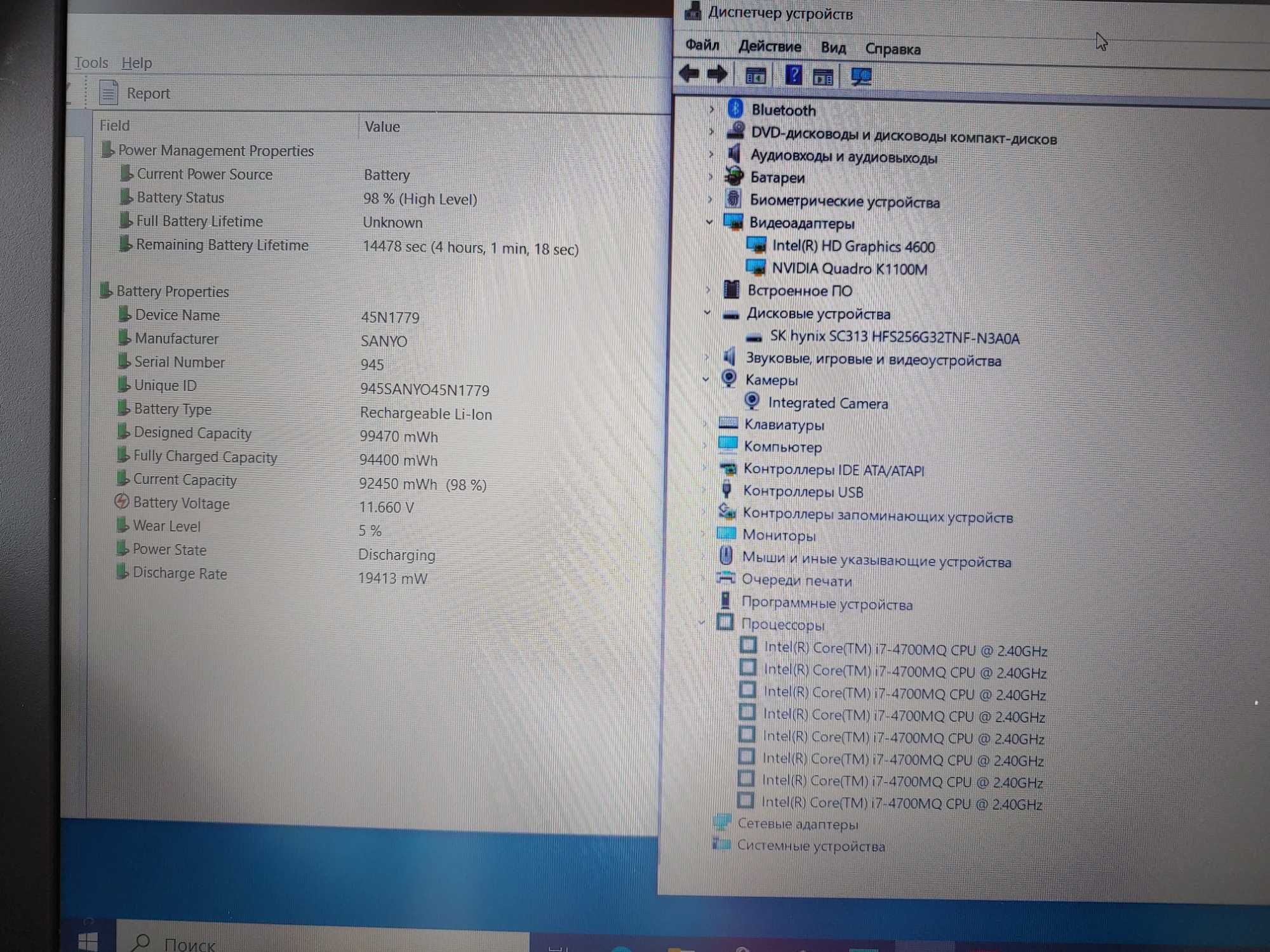Click the Клавиатуры keyboard icon
This screenshot has height=952, width=1270.
pos(728,423)
